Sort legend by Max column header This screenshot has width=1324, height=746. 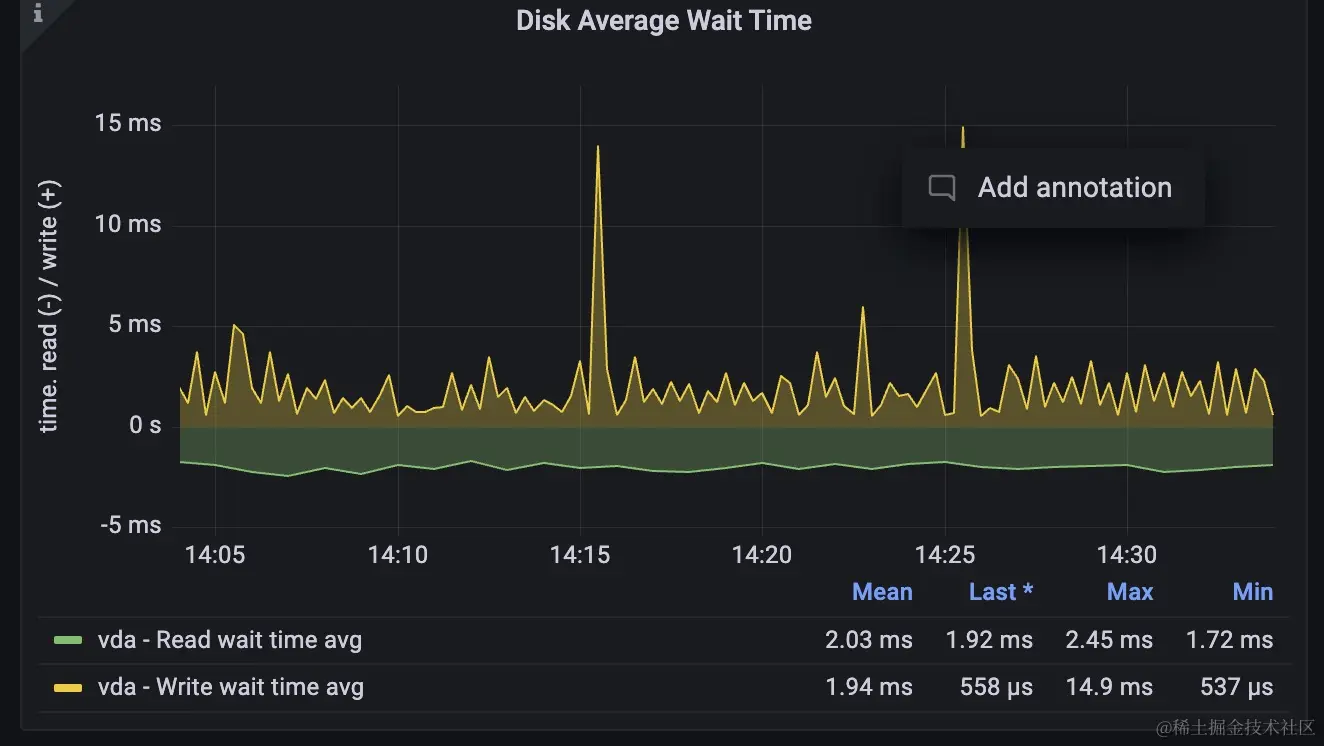tap(1130, 592)
